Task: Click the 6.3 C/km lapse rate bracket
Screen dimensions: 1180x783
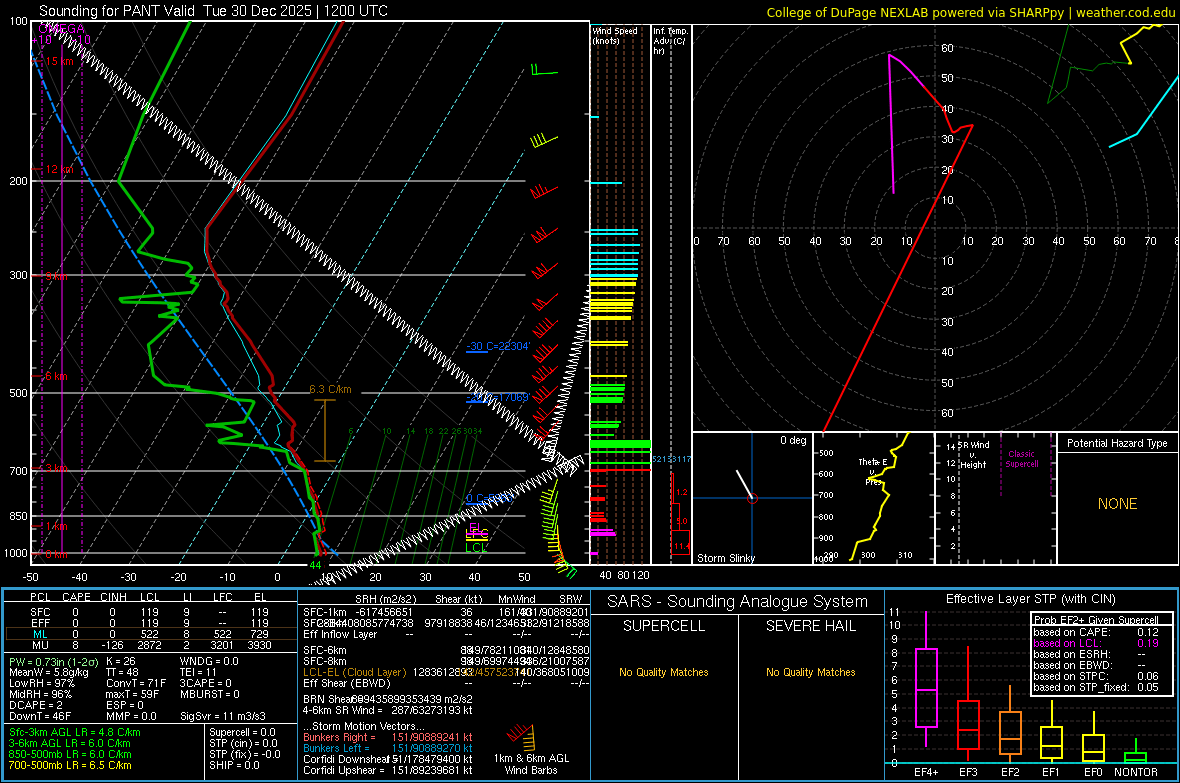Action: (324, 430)
